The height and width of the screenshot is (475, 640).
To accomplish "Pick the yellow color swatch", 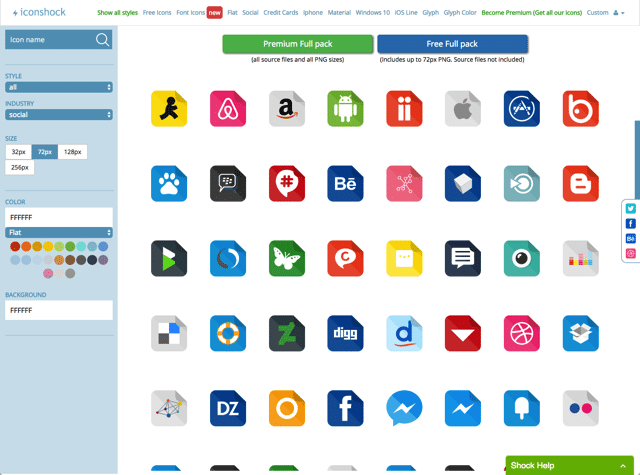I will 48,246.
